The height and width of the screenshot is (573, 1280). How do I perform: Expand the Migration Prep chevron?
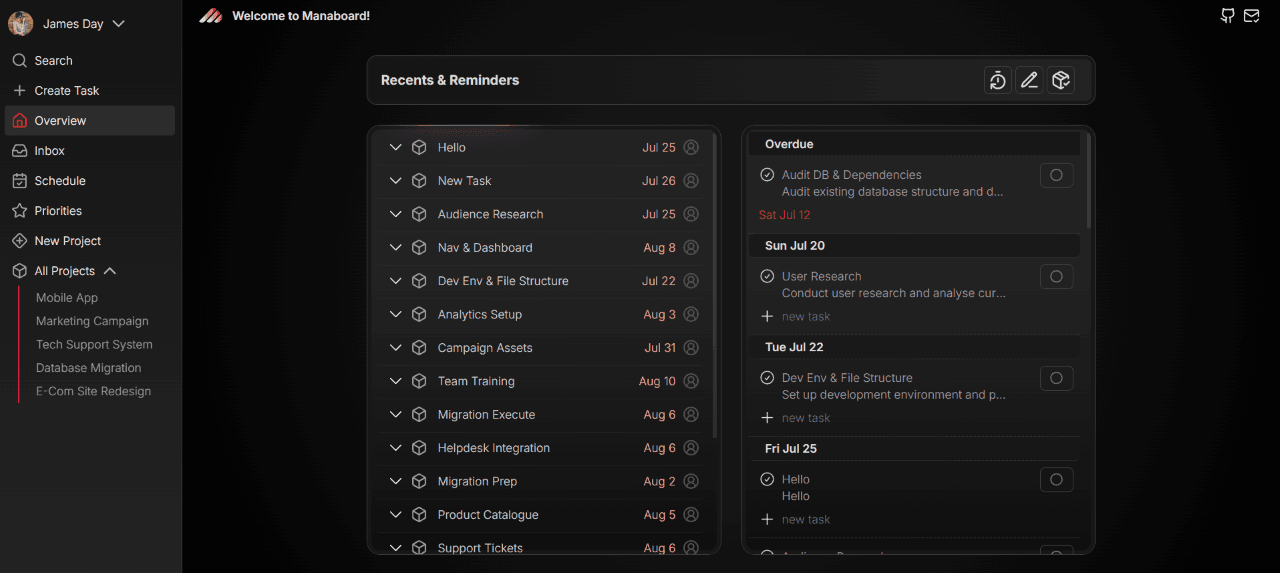click(395, 481)
